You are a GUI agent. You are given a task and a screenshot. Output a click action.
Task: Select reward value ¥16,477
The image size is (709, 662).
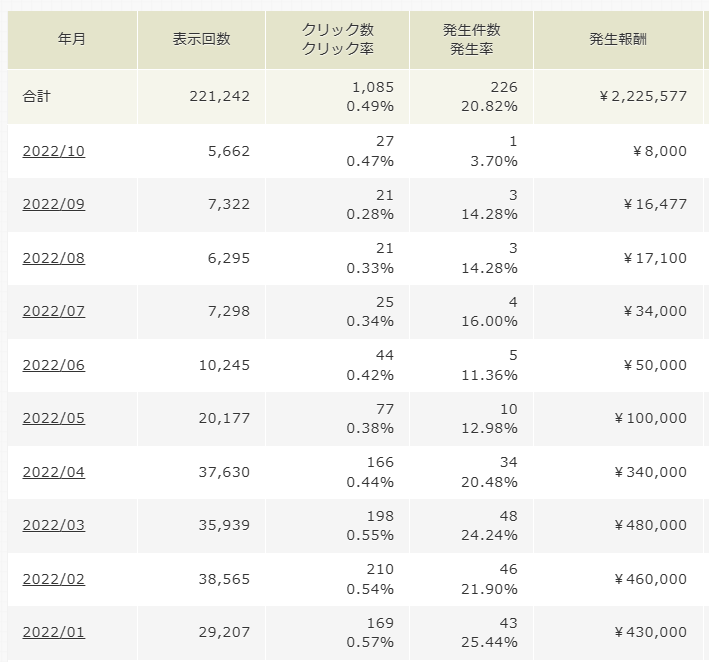pos(655,204)
